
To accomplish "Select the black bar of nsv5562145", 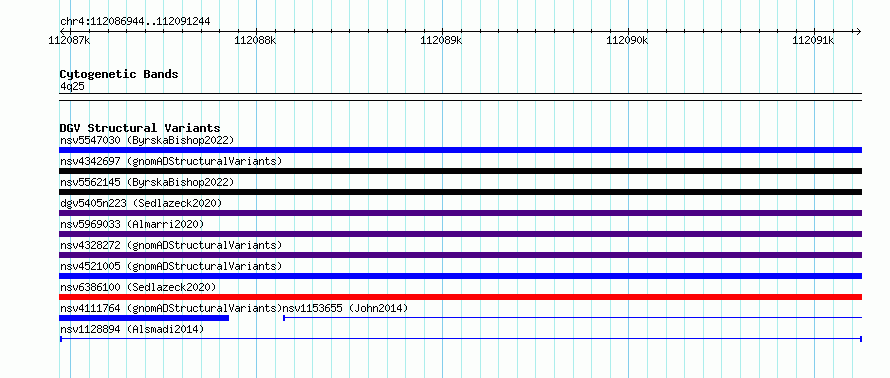I will (460, 192).
